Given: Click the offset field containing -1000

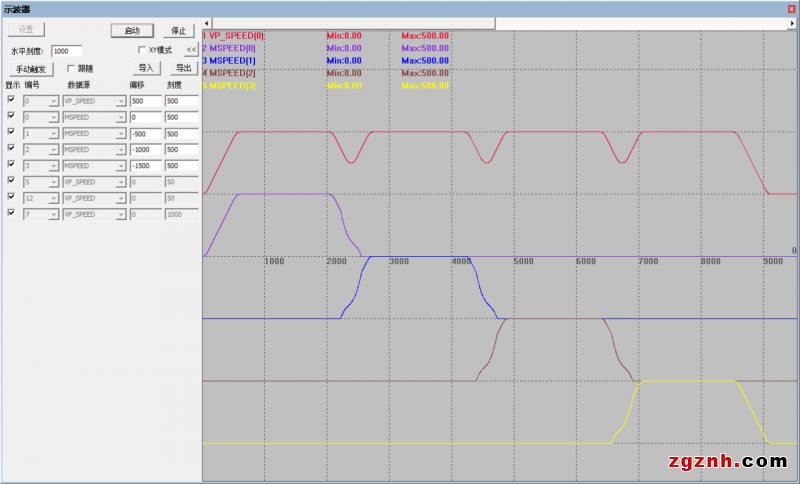Looking at the screenshot, I should click(145, 150).
